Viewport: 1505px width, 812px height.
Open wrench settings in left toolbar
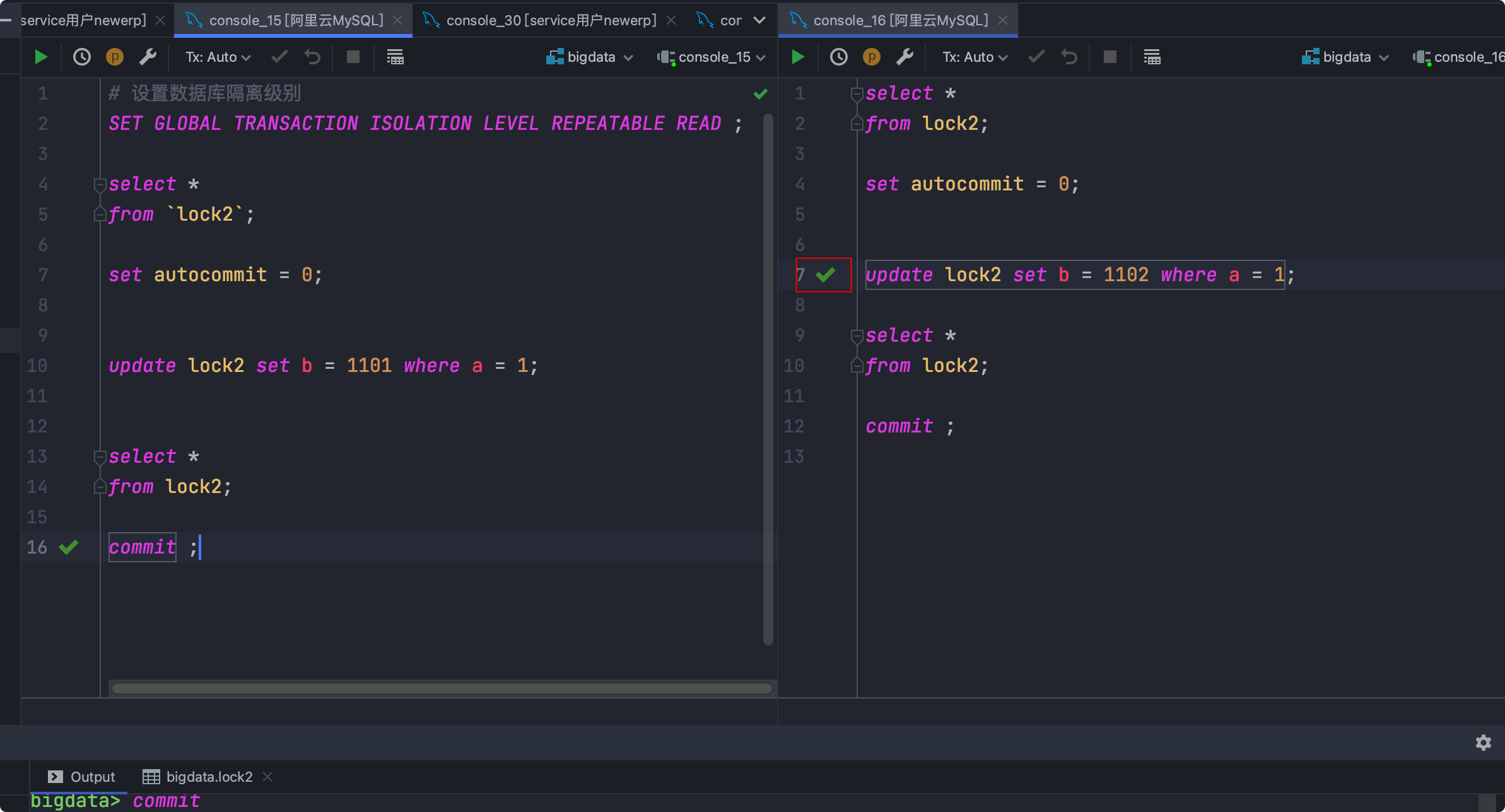pyautogui.click(x=148, y=57)
